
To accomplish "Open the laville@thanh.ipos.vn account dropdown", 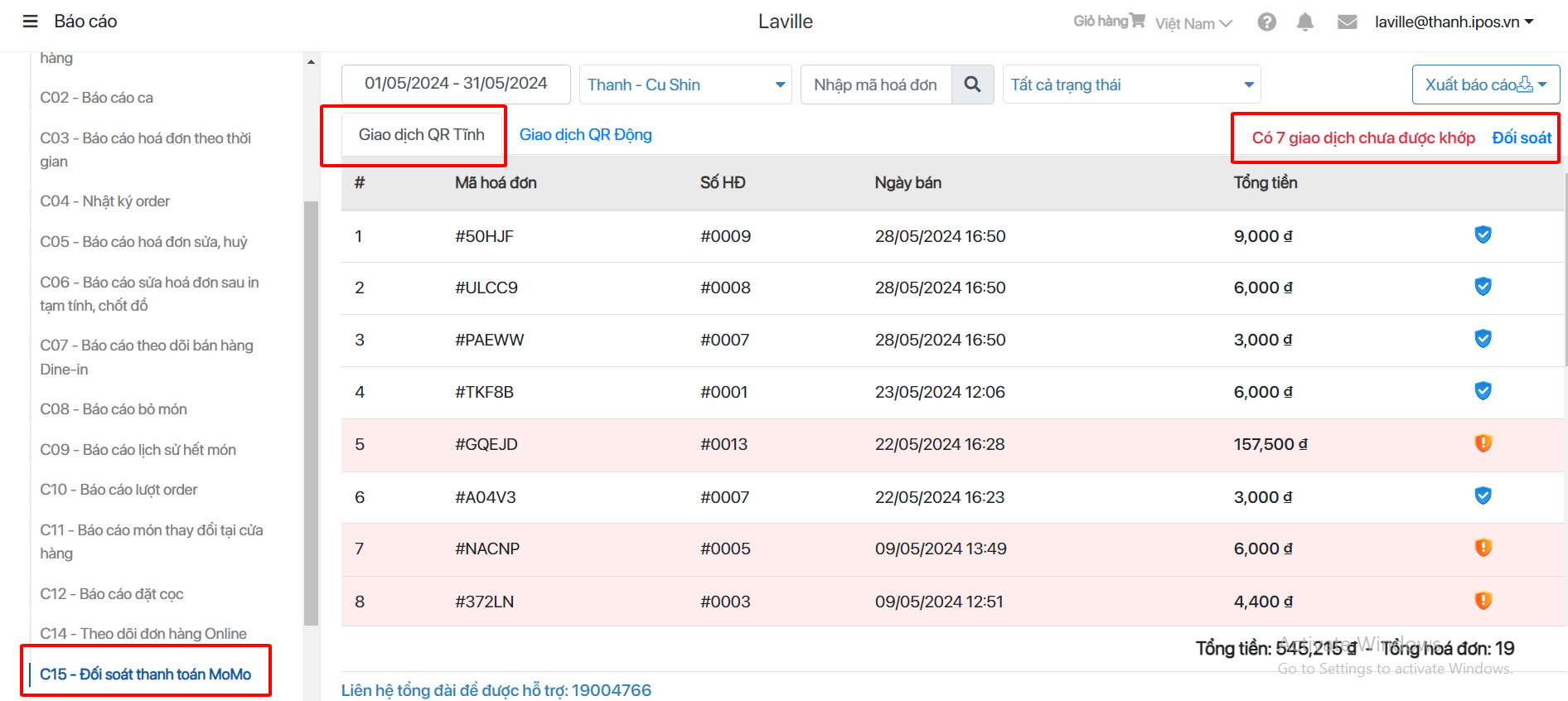I will pos(1454,22).
